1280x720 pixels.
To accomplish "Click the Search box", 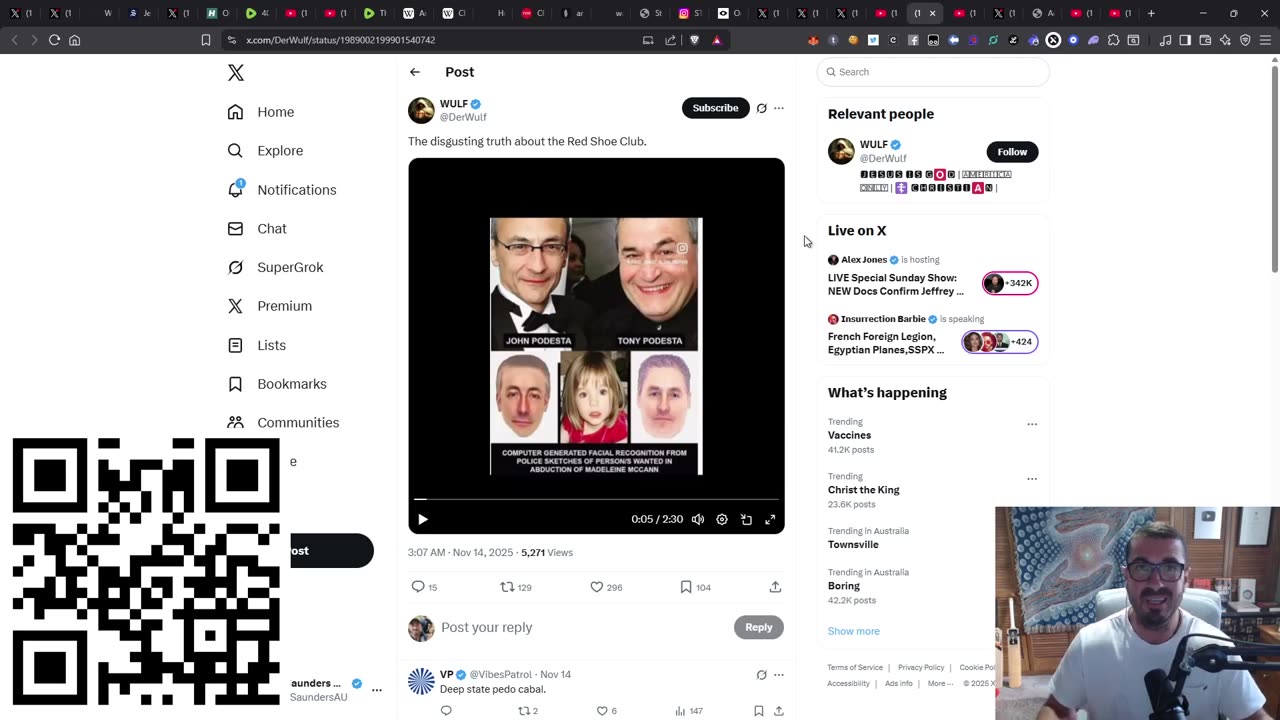I will pos(933,72).
